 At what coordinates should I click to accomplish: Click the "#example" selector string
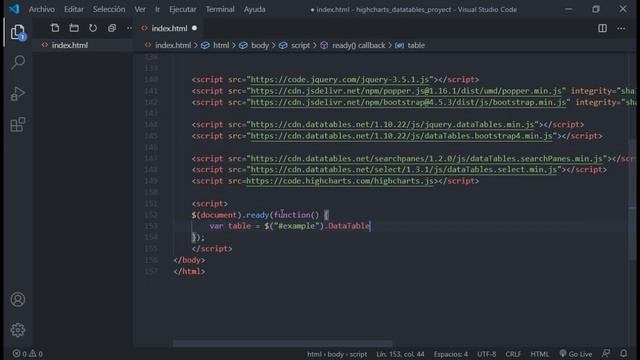pos(296,226)
